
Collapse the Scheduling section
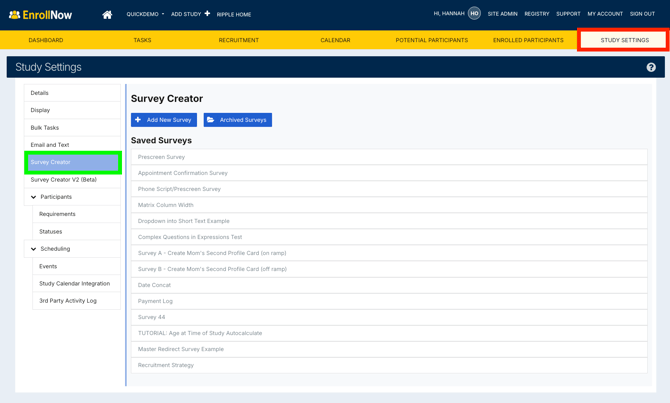click(x=33, y=249)
